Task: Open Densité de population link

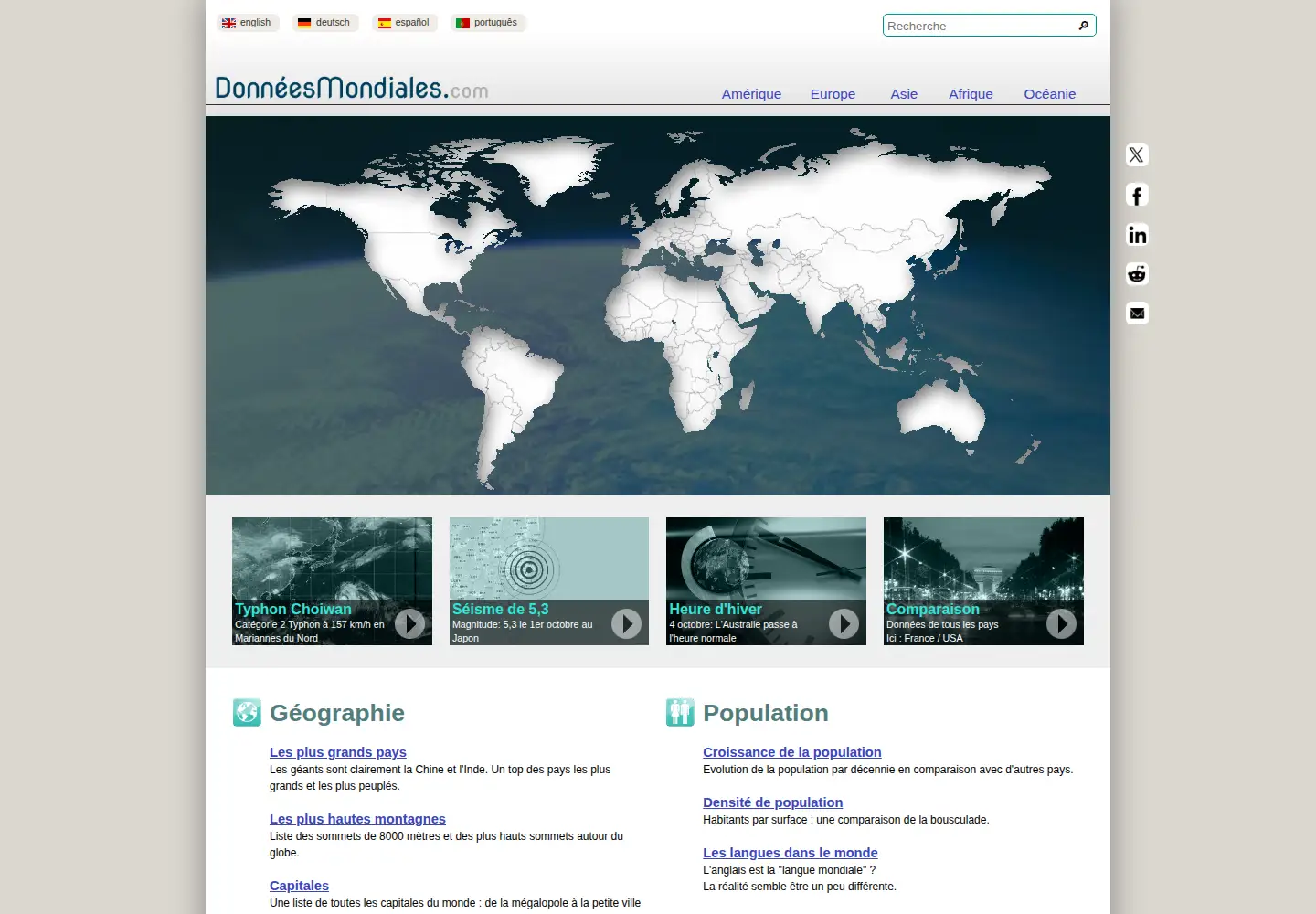Action: point(773,802)
